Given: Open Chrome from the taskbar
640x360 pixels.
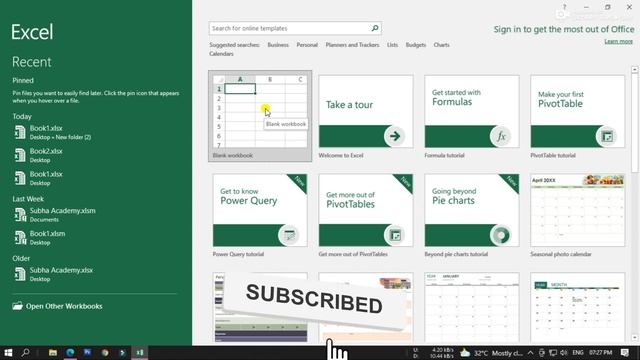Looking at the screenshot, I should click(x=105, y=353).
